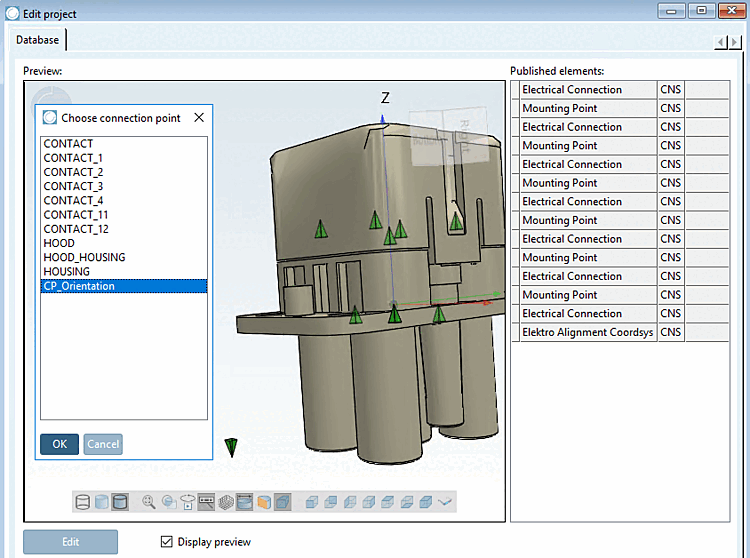Select CONTACT_11 in the connection point list
The image size is (750, 558).
pyautogui.click(x=76, y=215)
